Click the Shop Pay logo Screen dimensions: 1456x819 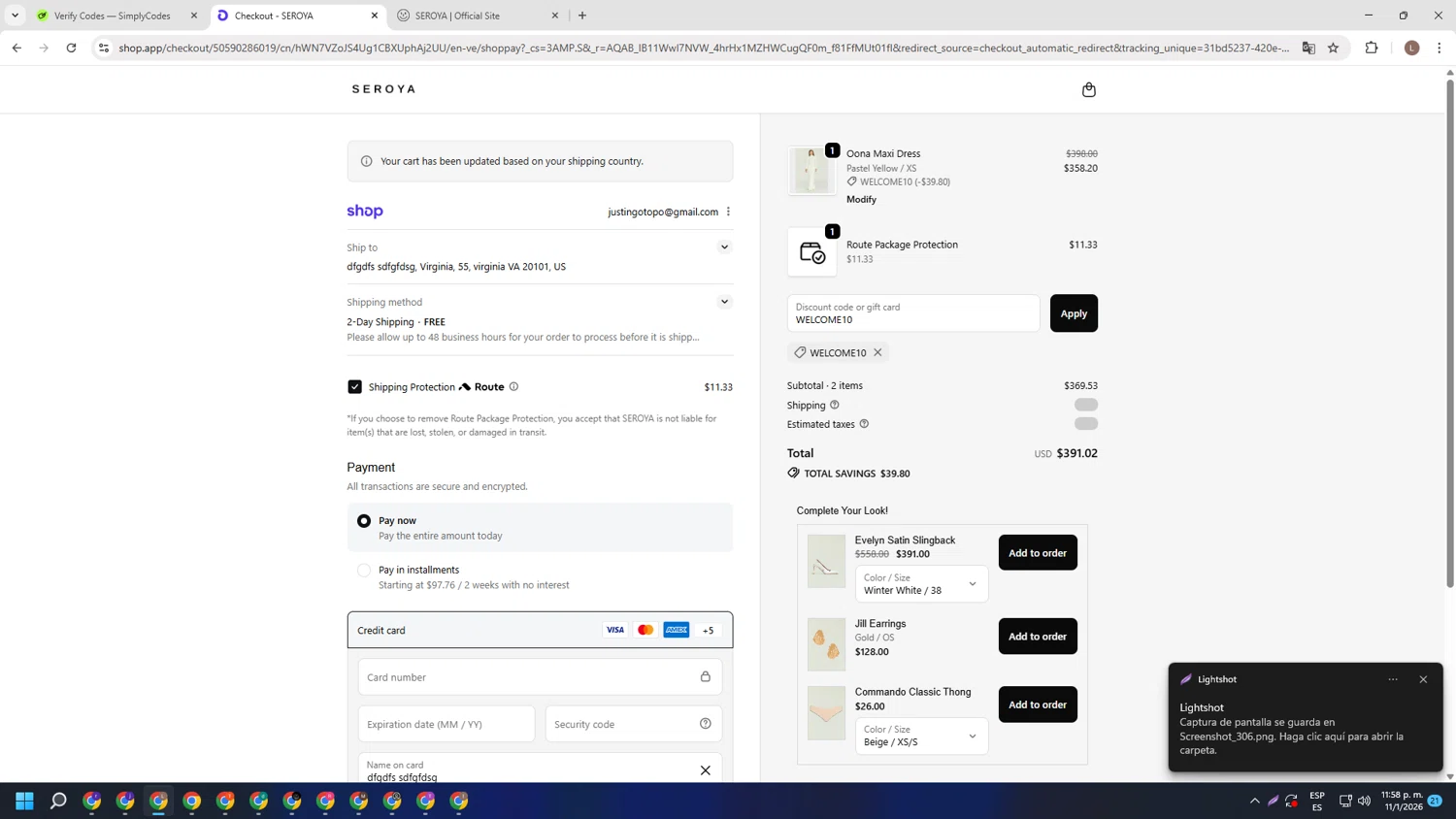click(365, 211)
